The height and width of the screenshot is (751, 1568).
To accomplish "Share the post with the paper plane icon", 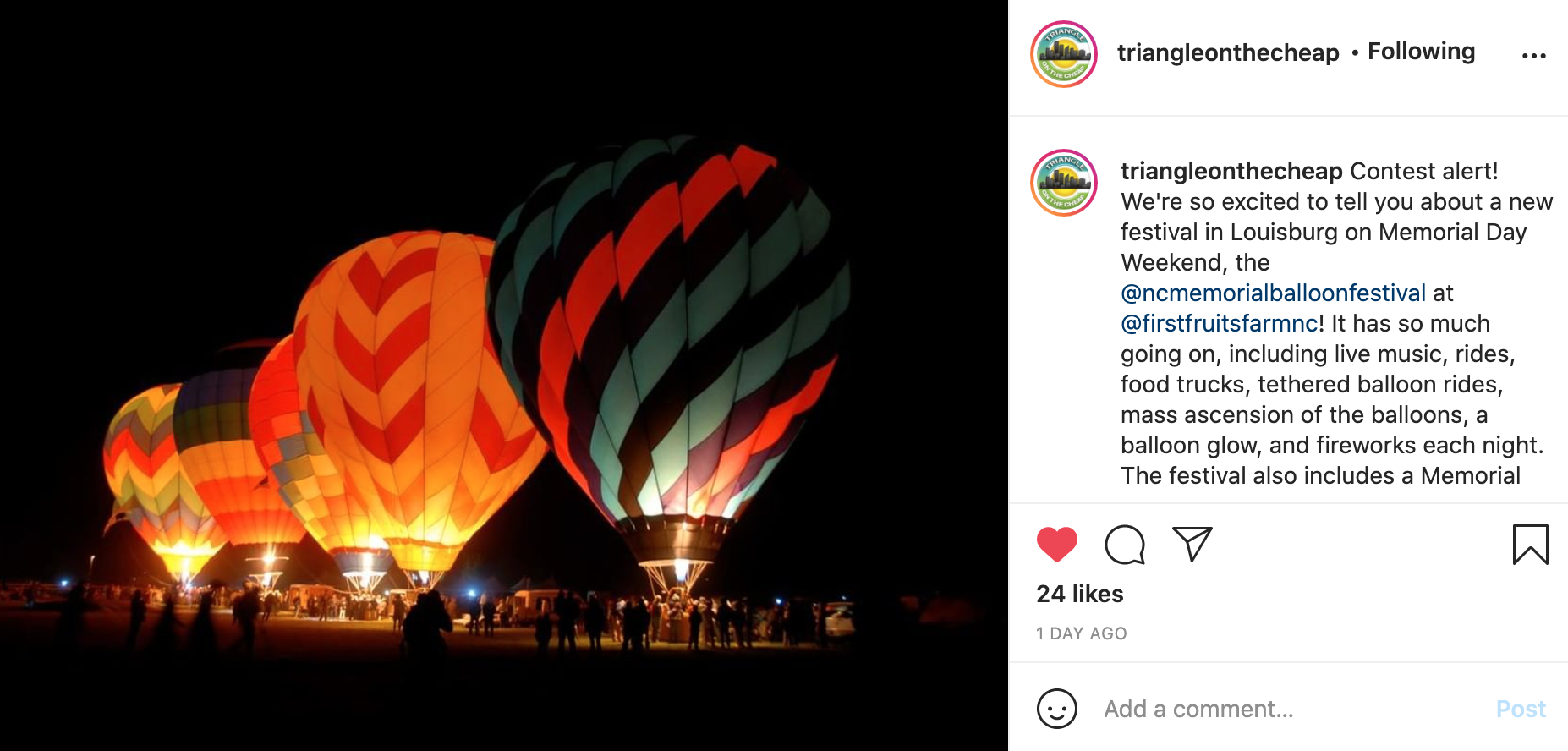I will click(x=1192, y=544).
